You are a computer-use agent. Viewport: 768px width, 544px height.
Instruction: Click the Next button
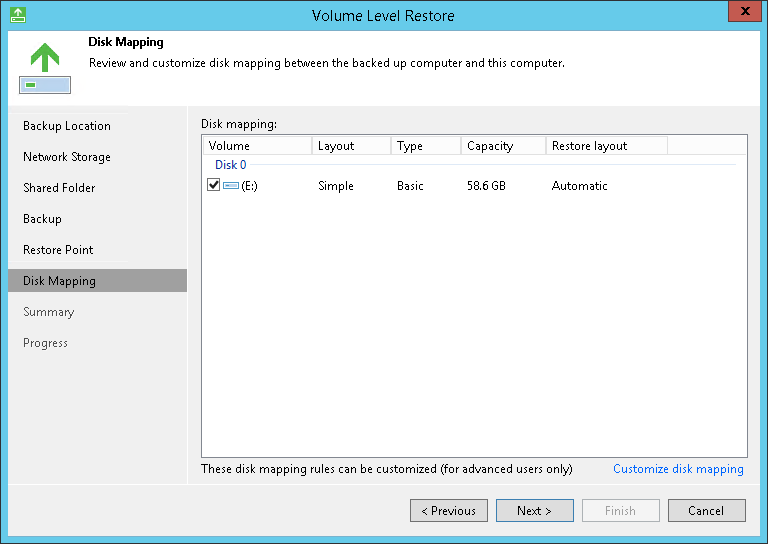tap(534, 511)
